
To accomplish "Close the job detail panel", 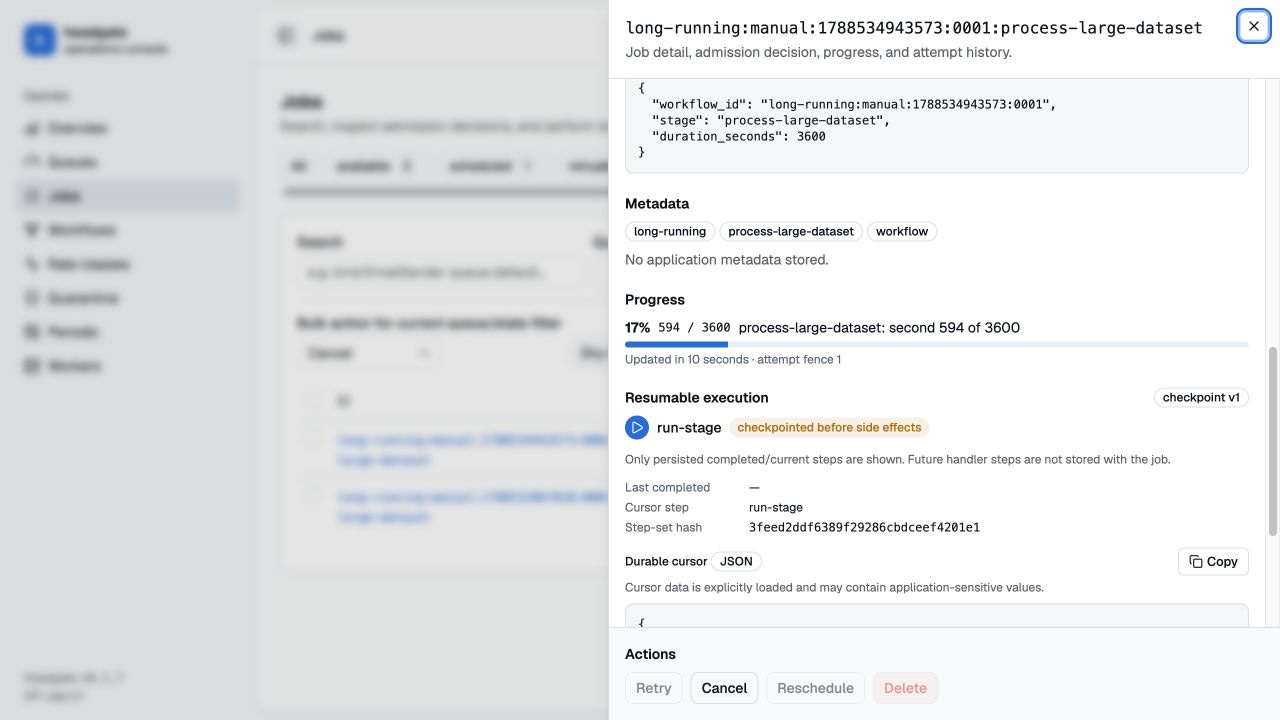I will click(1253, 27).
